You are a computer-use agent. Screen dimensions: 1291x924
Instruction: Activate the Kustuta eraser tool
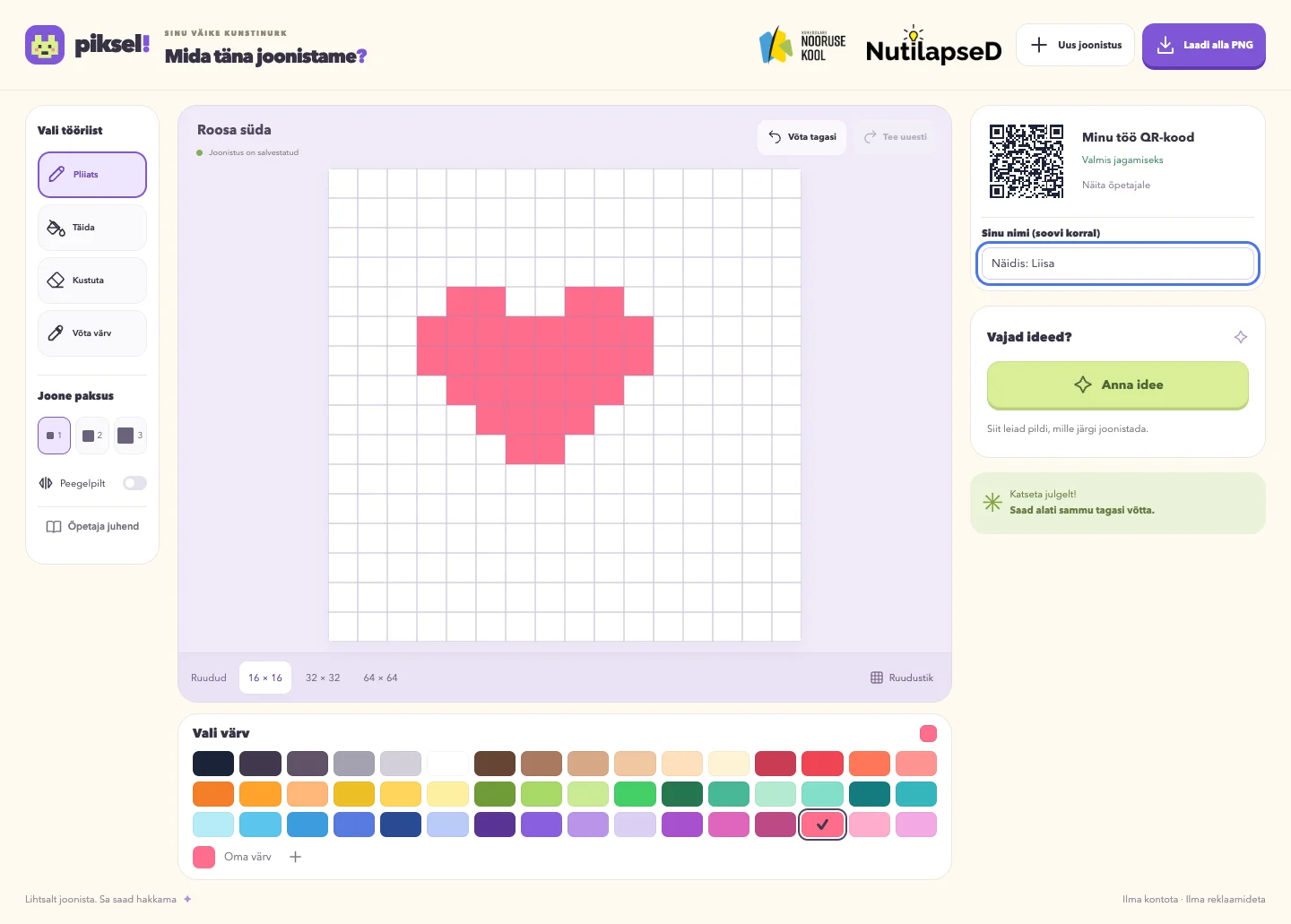(92, 281)
